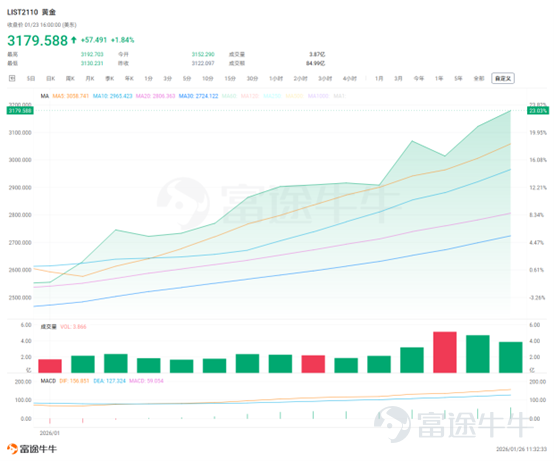Image resolution: width=554 pixels, height=461 pixels.
Task: Enable the faded MA250 indicator
Action: 272,96
